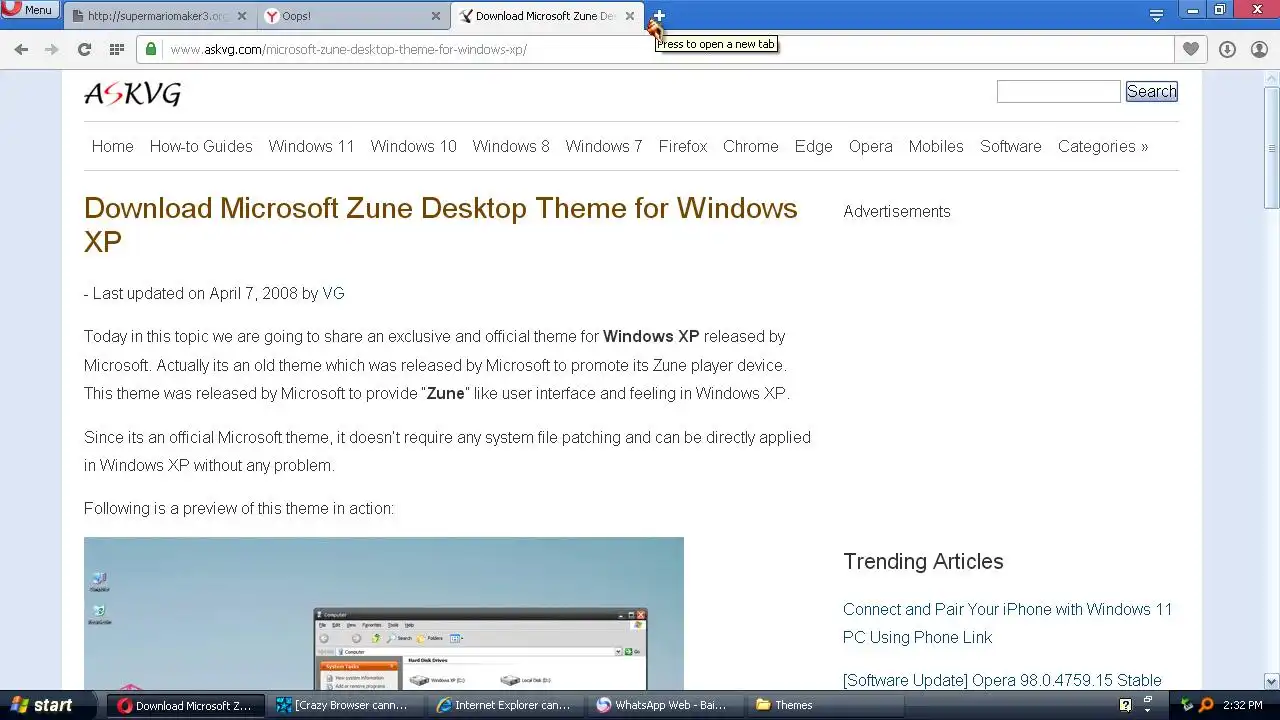This screenshot has width=1280, height=720.
Task: Click the Trending Articles heading
Action: [x=923, y=562]
